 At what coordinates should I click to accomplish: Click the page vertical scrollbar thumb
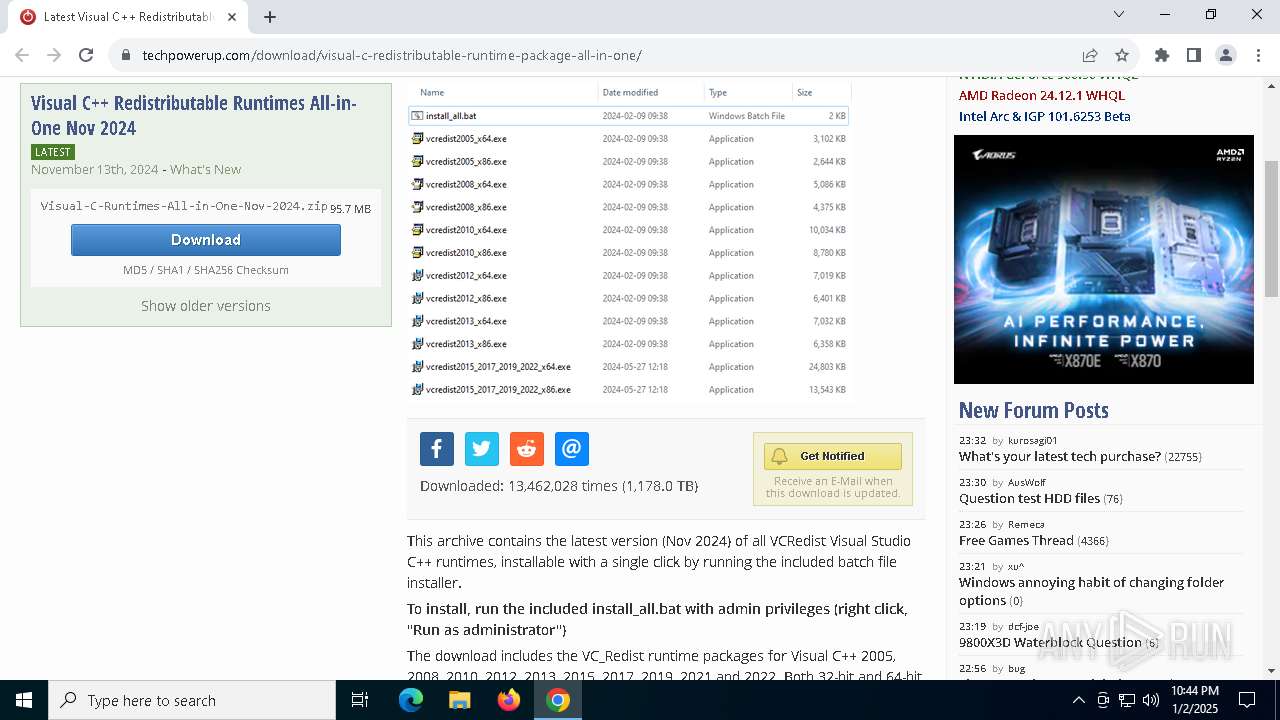(x=1272, y=228)
